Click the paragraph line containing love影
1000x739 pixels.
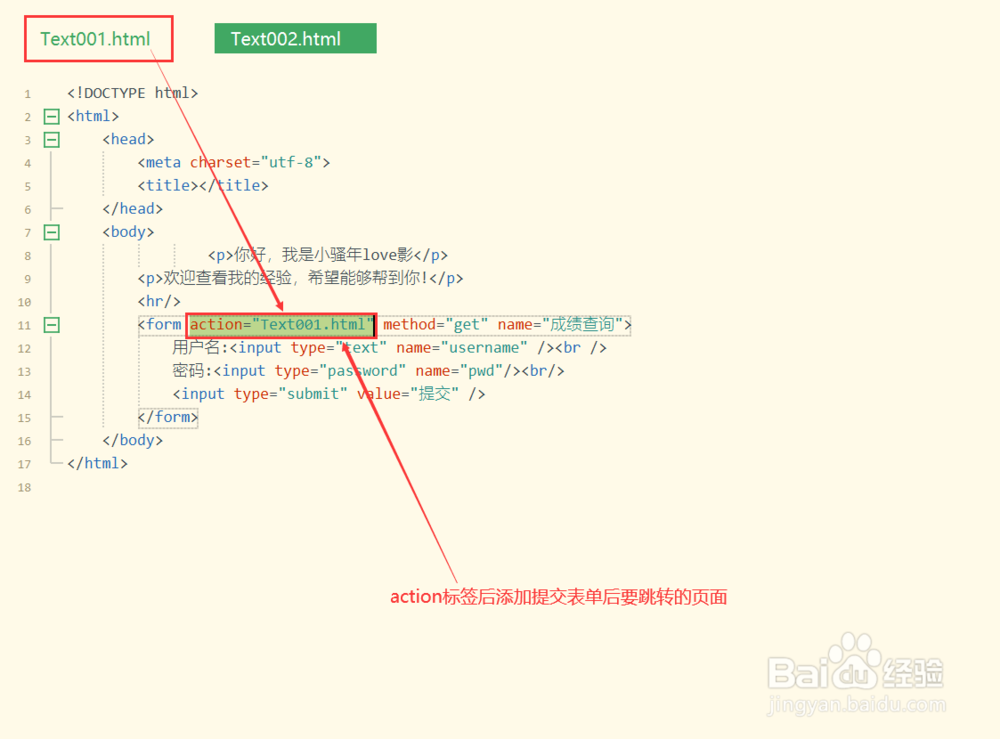pyautogui.click(x=328, y=255)
